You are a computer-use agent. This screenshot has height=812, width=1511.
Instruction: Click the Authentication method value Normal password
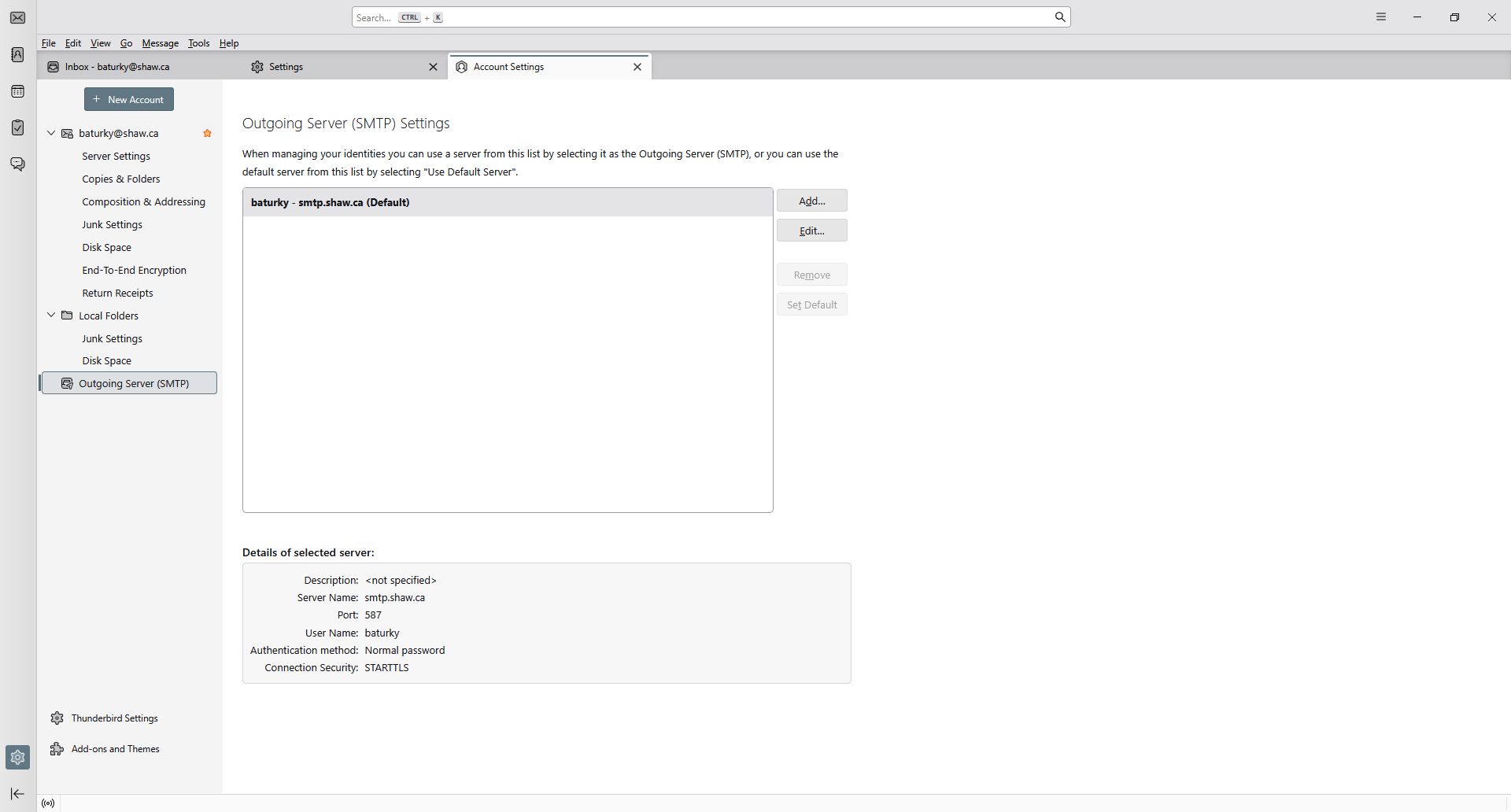point(405,651)
